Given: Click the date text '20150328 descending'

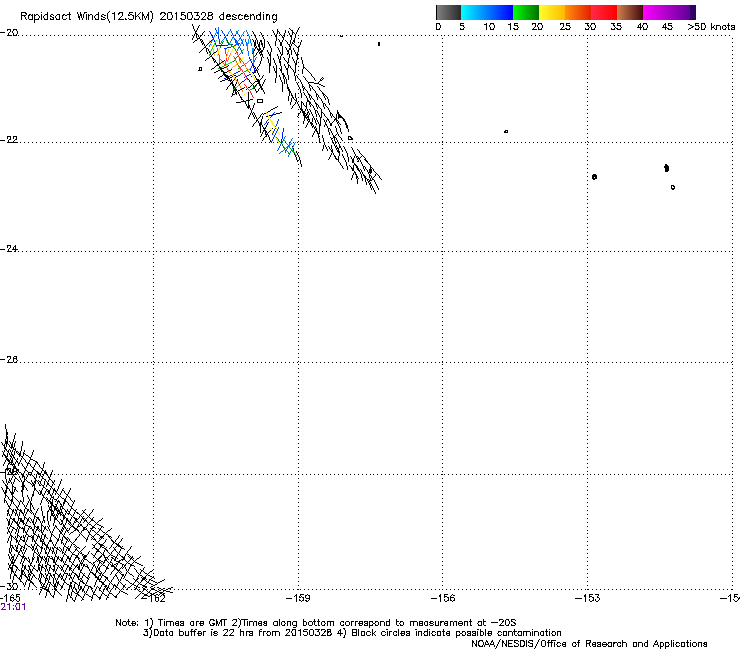Looking at the screenshot, I should coord(219,17).
